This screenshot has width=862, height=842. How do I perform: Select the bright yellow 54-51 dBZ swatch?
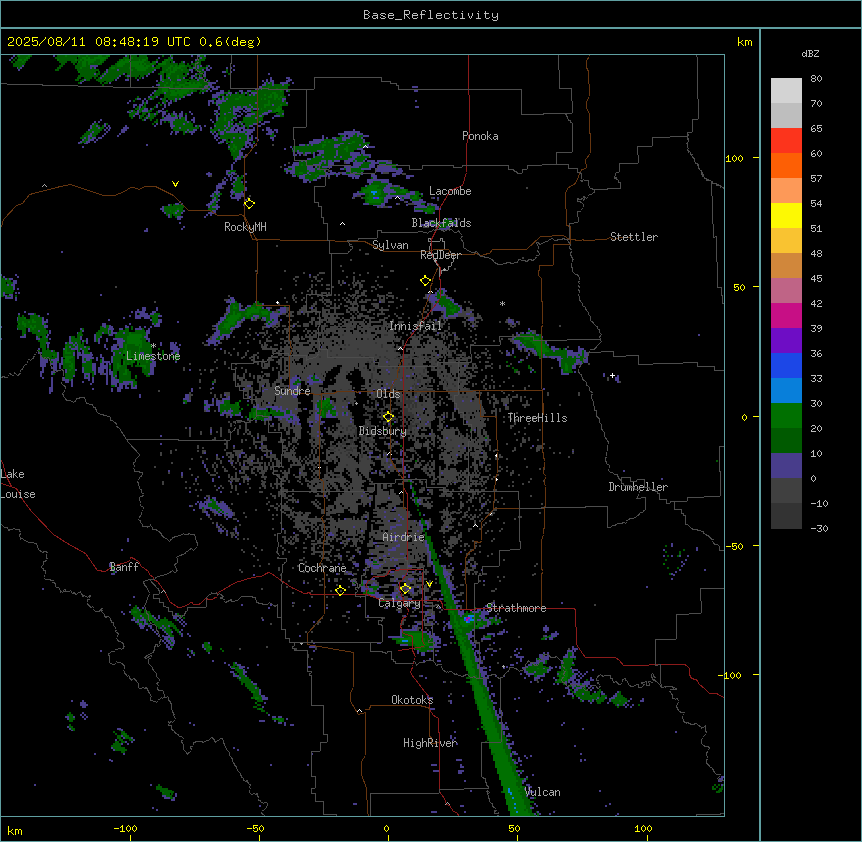786,215
